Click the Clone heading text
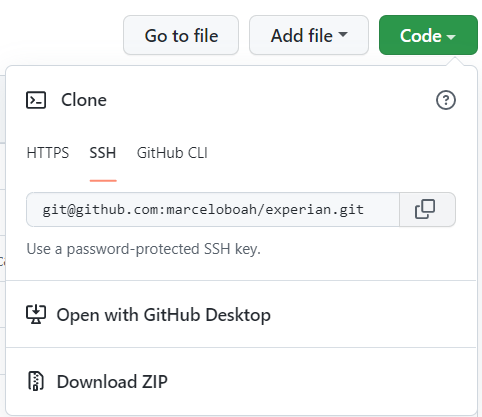Screen dimensions: 482x417 (84, 100)
